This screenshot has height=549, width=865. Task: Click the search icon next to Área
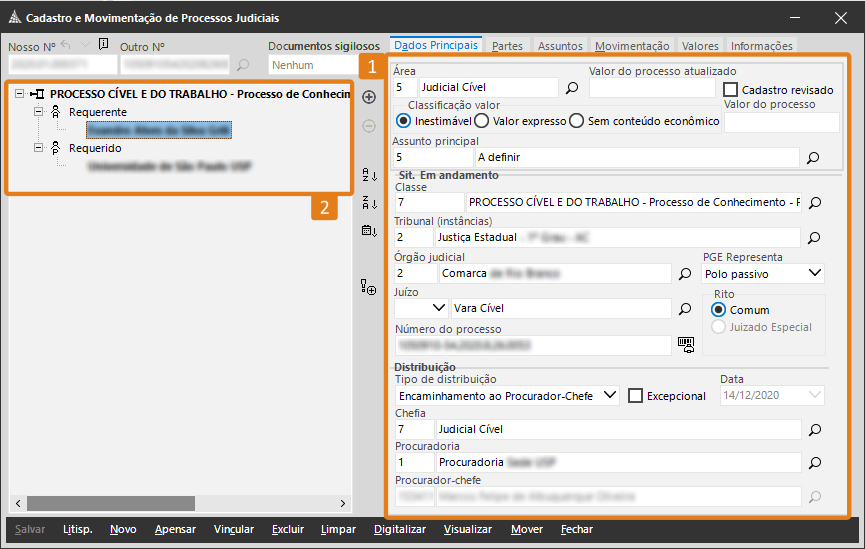[x=573, y=88]
